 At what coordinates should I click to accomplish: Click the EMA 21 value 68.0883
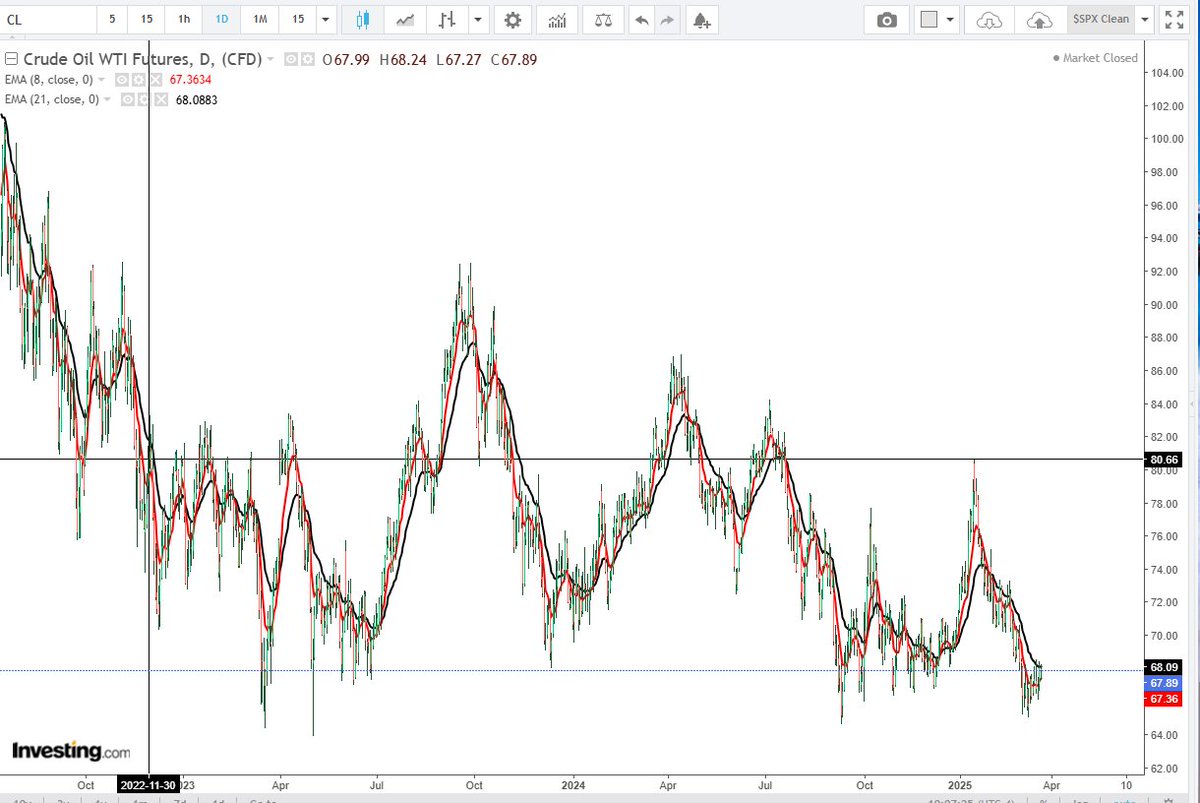(196, 100)
